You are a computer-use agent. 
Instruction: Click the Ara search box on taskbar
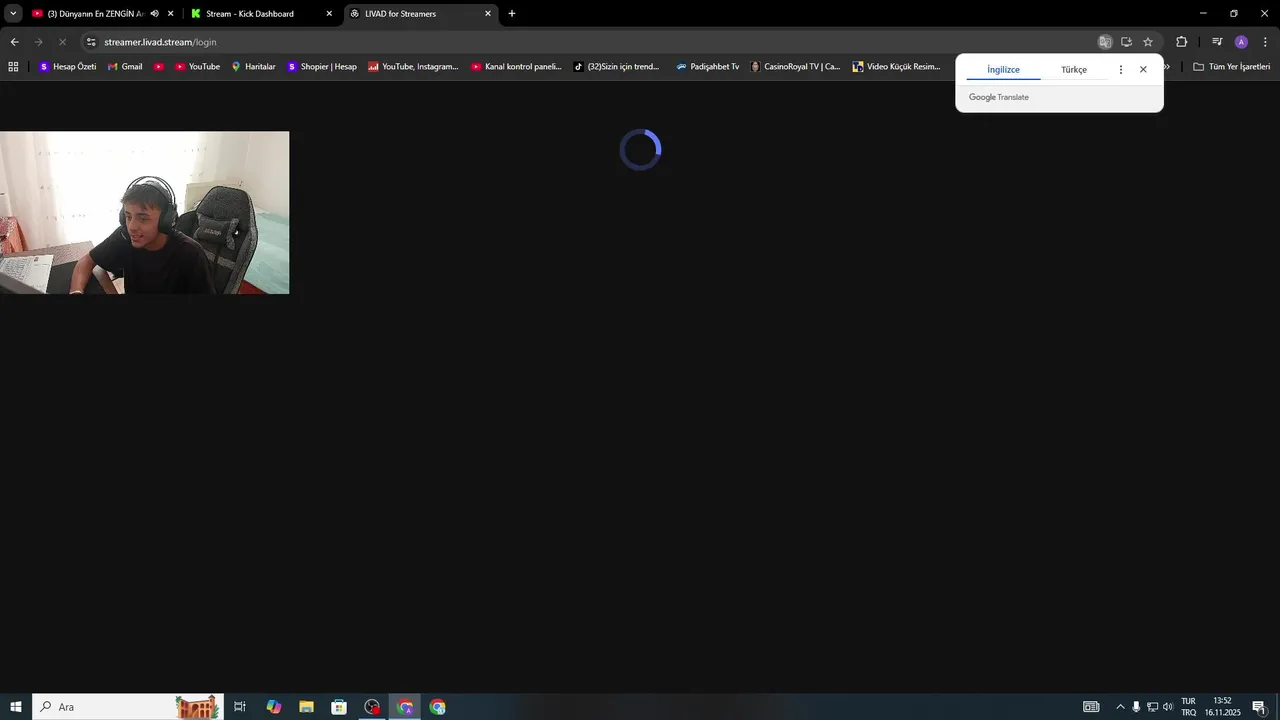(128, 707)
